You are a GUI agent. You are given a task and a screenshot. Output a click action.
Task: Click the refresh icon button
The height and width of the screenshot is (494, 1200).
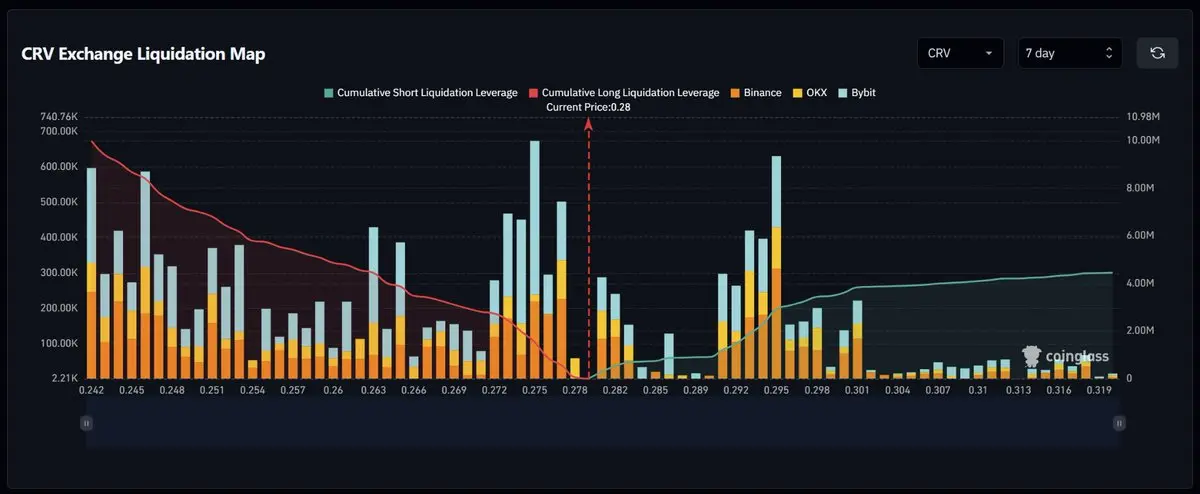tap(1157, 53)
